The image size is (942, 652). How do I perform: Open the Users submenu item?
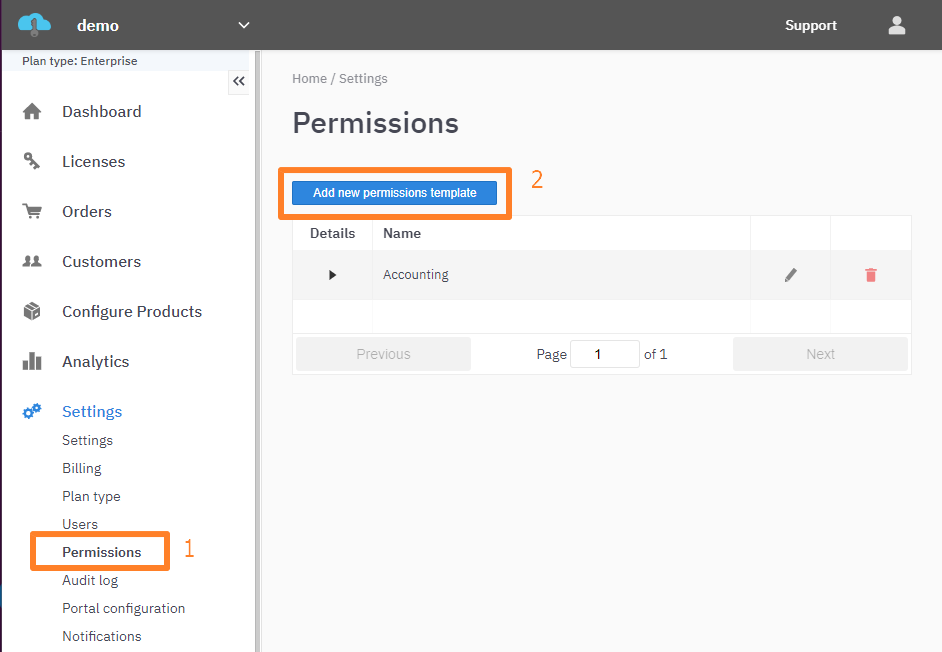(x=80, y=524)
